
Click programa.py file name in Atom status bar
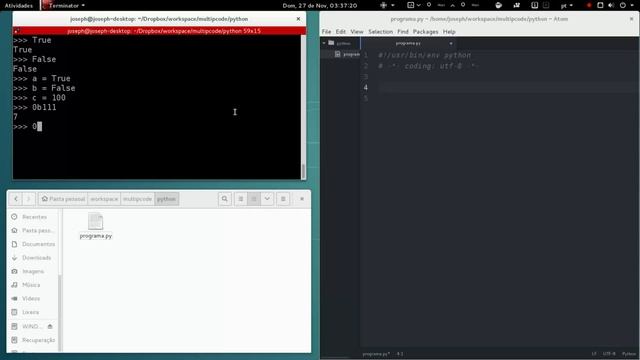(x=376, y=354)
